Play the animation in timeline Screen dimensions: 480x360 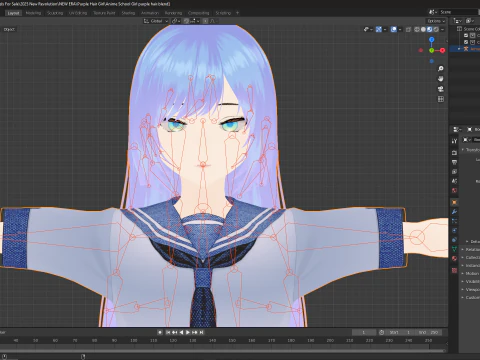tap(188, 332)
